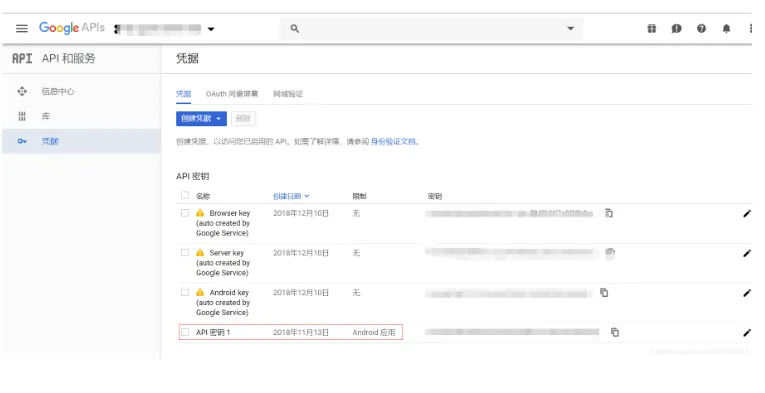Screen dimensions: 765x393
Task: Click the Android key warning icon
Action: pos(200,292)
